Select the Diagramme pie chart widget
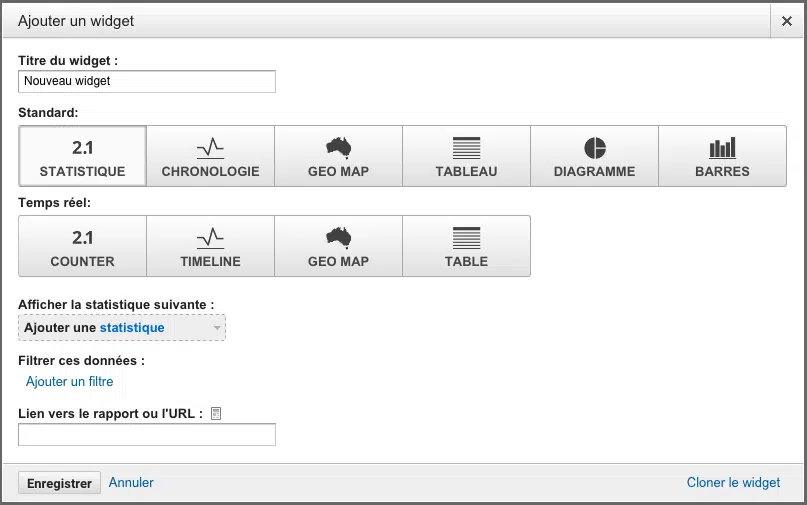 tap(594, 156)
